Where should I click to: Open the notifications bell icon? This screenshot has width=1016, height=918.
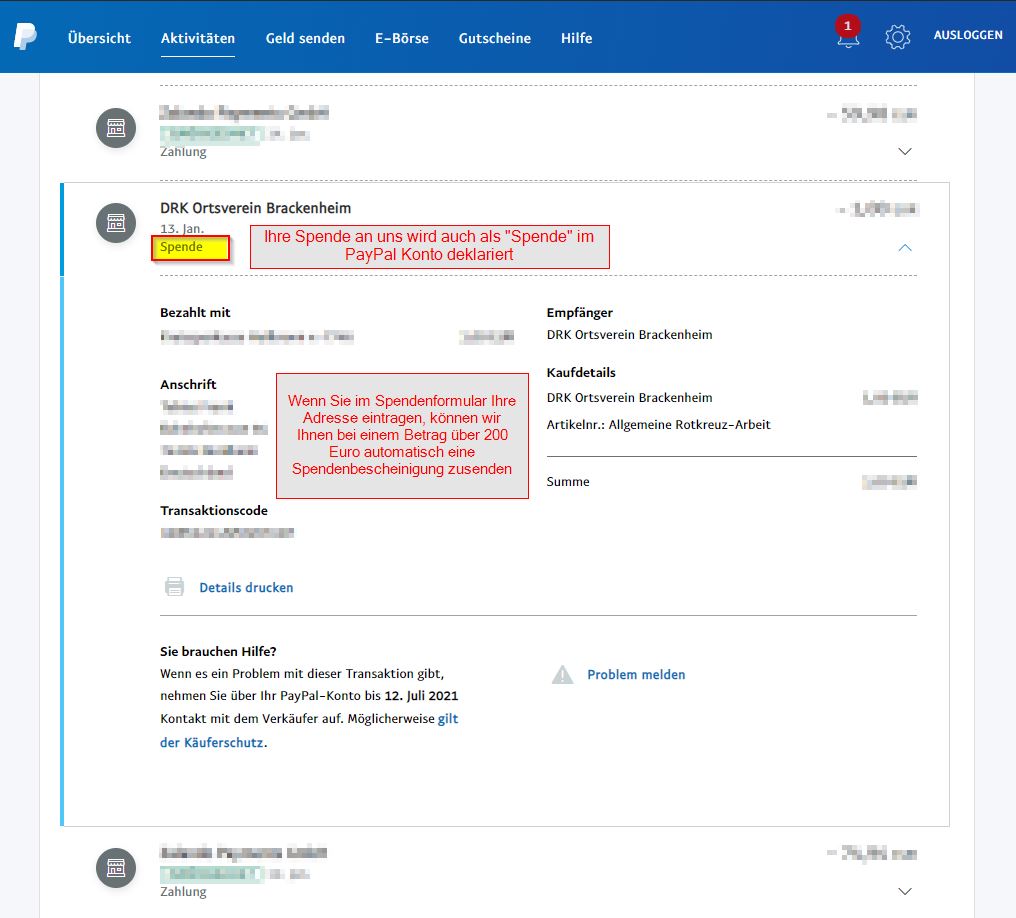pos(848,34)
